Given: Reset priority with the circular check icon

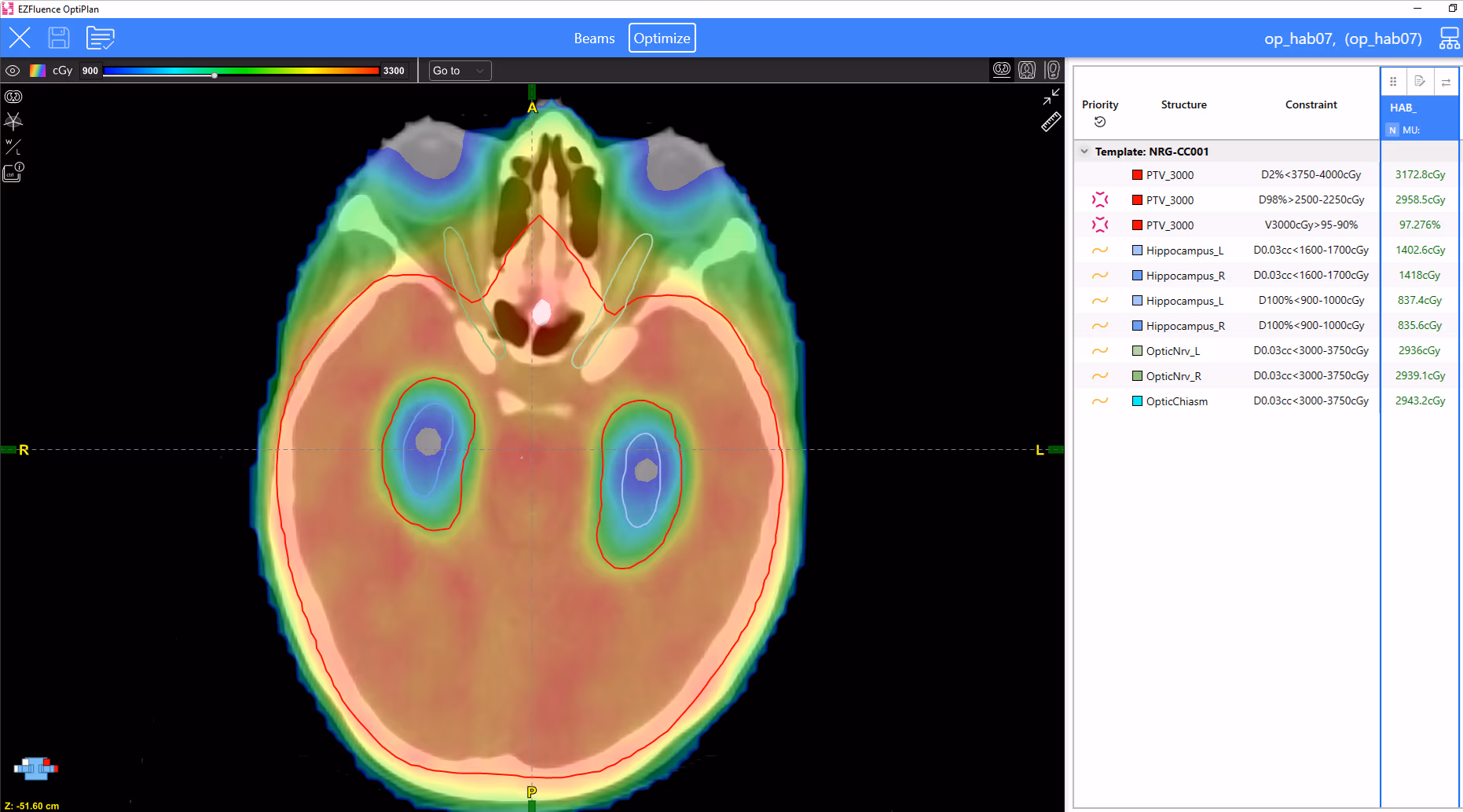Looking at the screenshot, I should [1100, 122].
